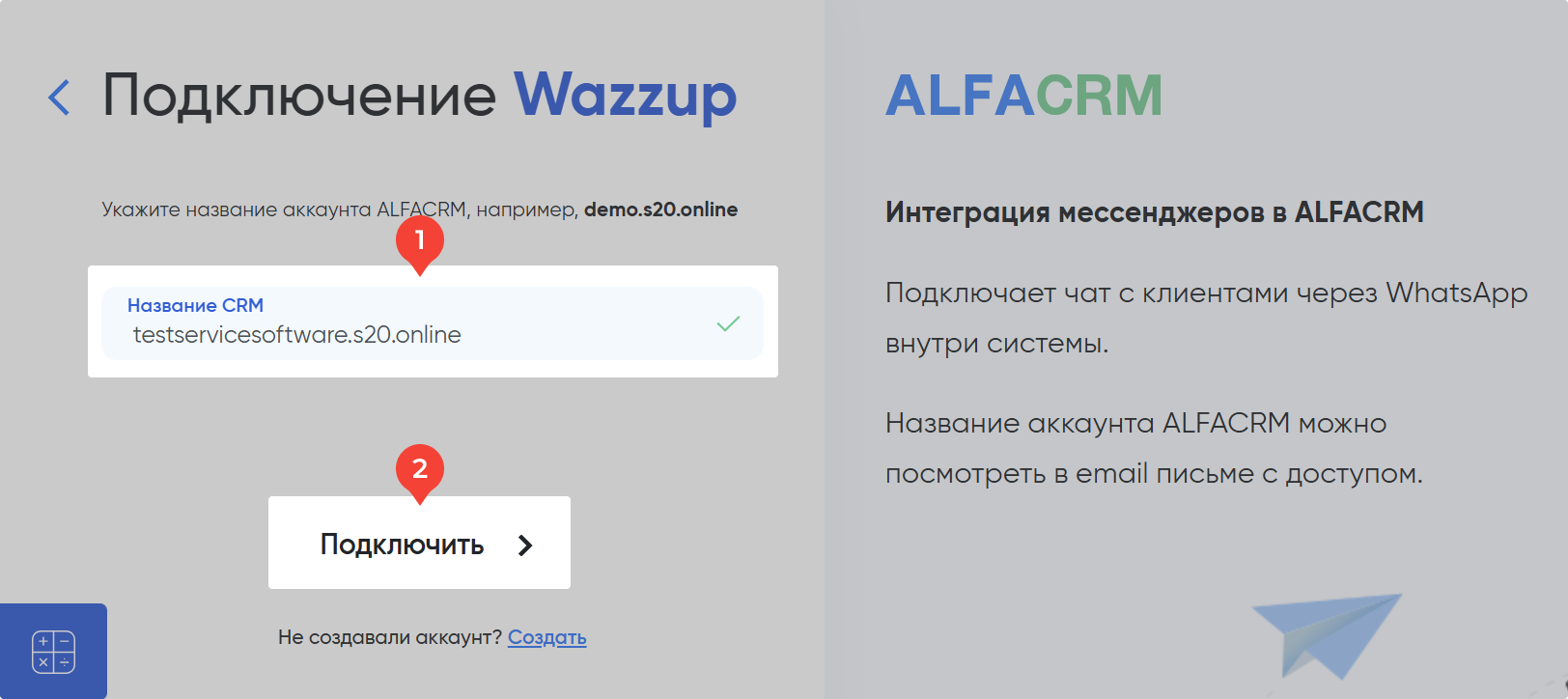The height and width of the screenshot is (699, 1568).
Task: Click the arrow chevron inside Подключить button
Action: pyautogui.click(x=524, y=545)
